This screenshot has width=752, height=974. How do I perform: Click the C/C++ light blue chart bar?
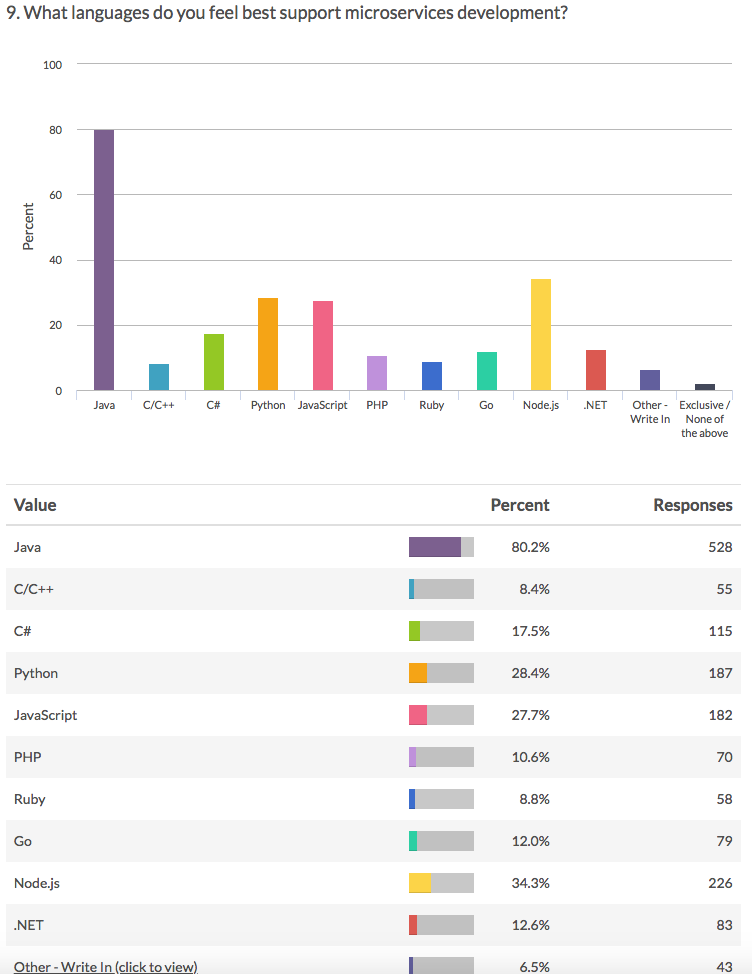coord(159,377)
